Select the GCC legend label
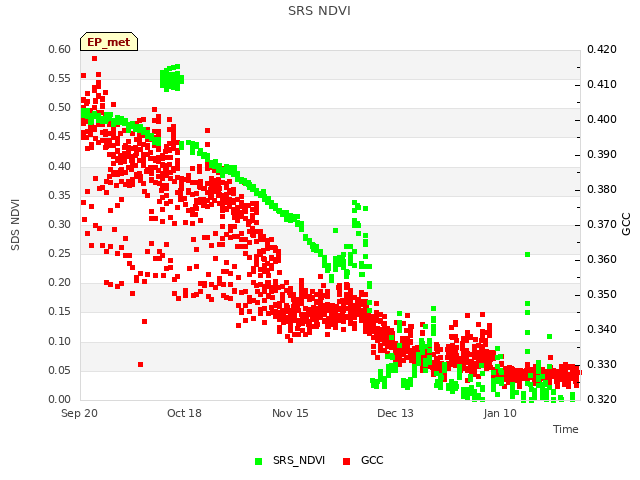Viewport: 640px width, 480px height. [372, 460]
